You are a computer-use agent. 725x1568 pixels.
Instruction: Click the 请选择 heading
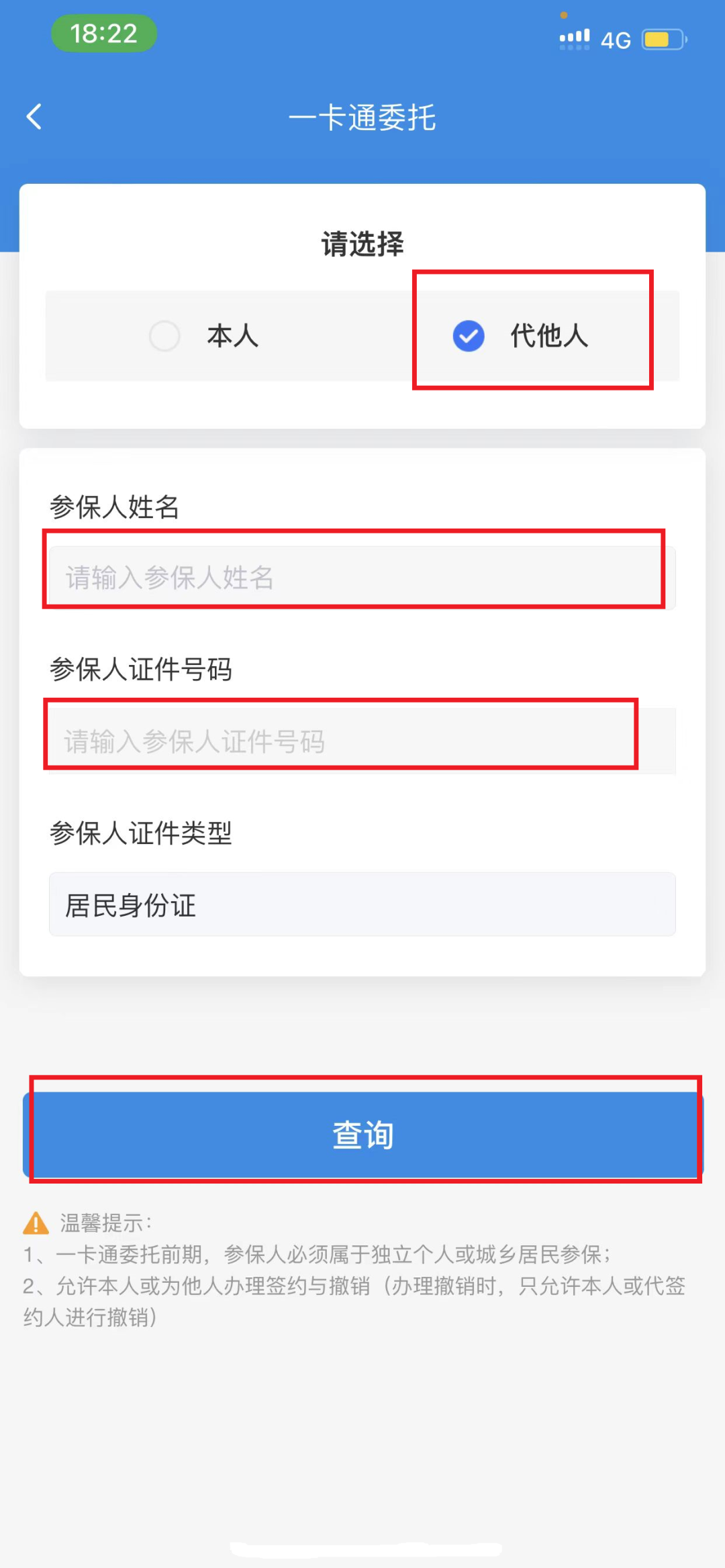click(362, 244)
